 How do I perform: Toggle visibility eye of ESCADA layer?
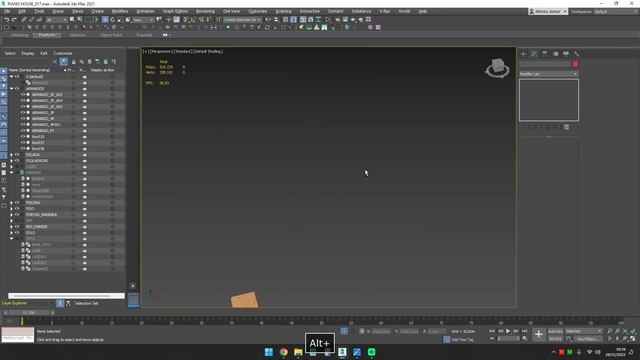17,155
